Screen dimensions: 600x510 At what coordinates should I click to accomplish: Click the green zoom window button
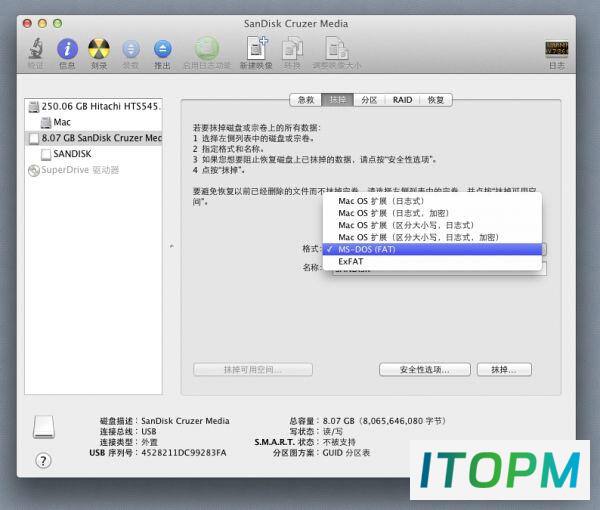click(x=57, y=24)
